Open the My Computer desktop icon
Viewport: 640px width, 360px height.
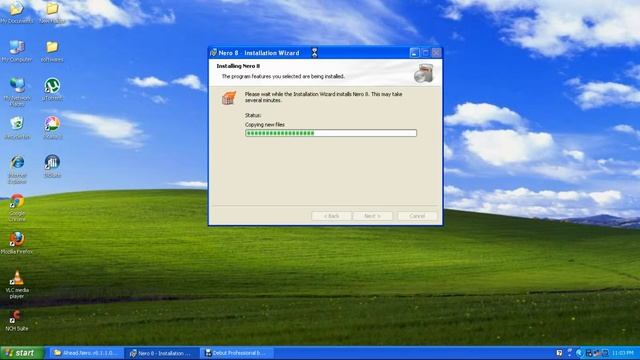[17, 51]
